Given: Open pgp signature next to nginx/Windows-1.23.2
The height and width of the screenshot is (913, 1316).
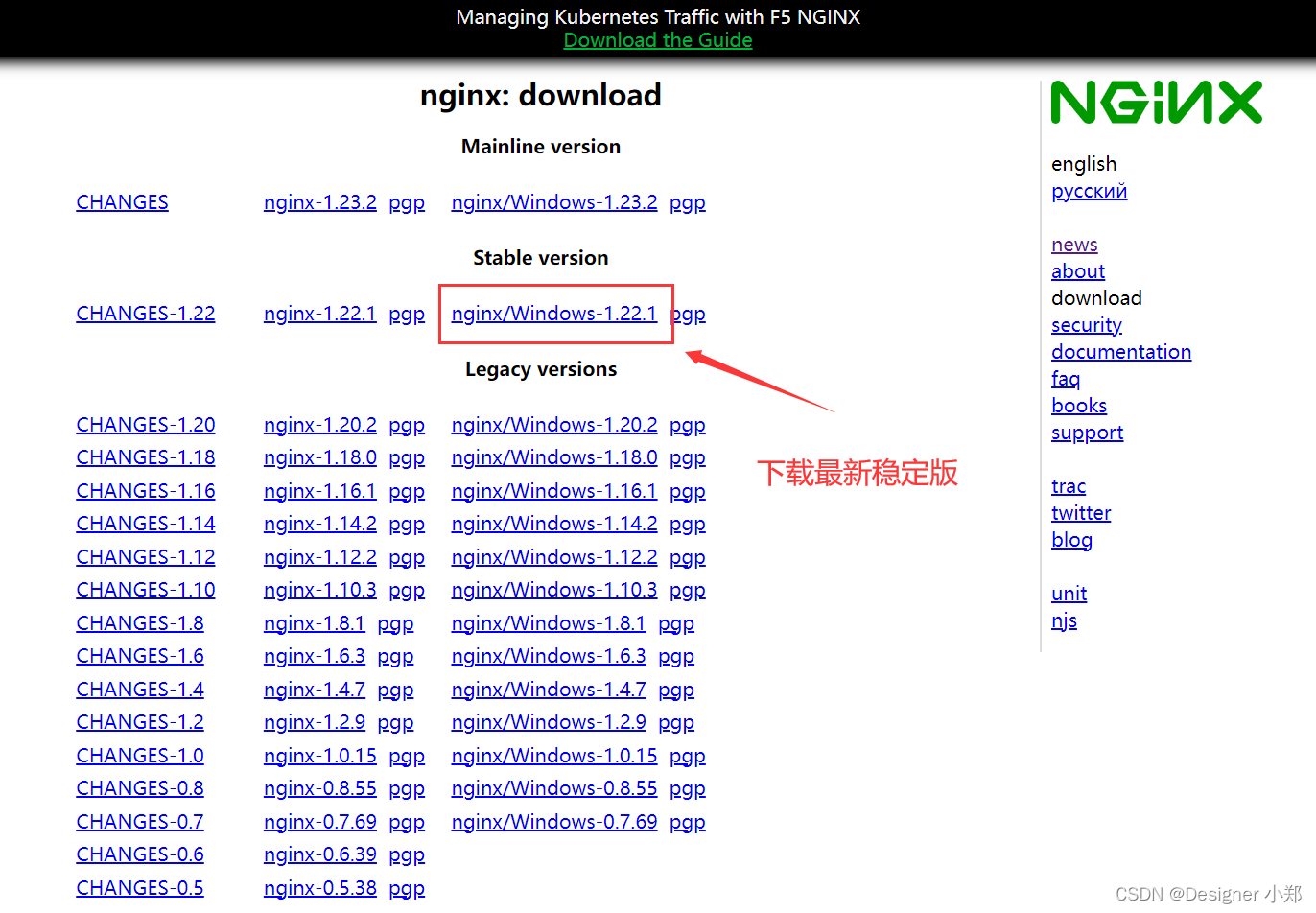Looking at the screenshot, I should 688,202.
